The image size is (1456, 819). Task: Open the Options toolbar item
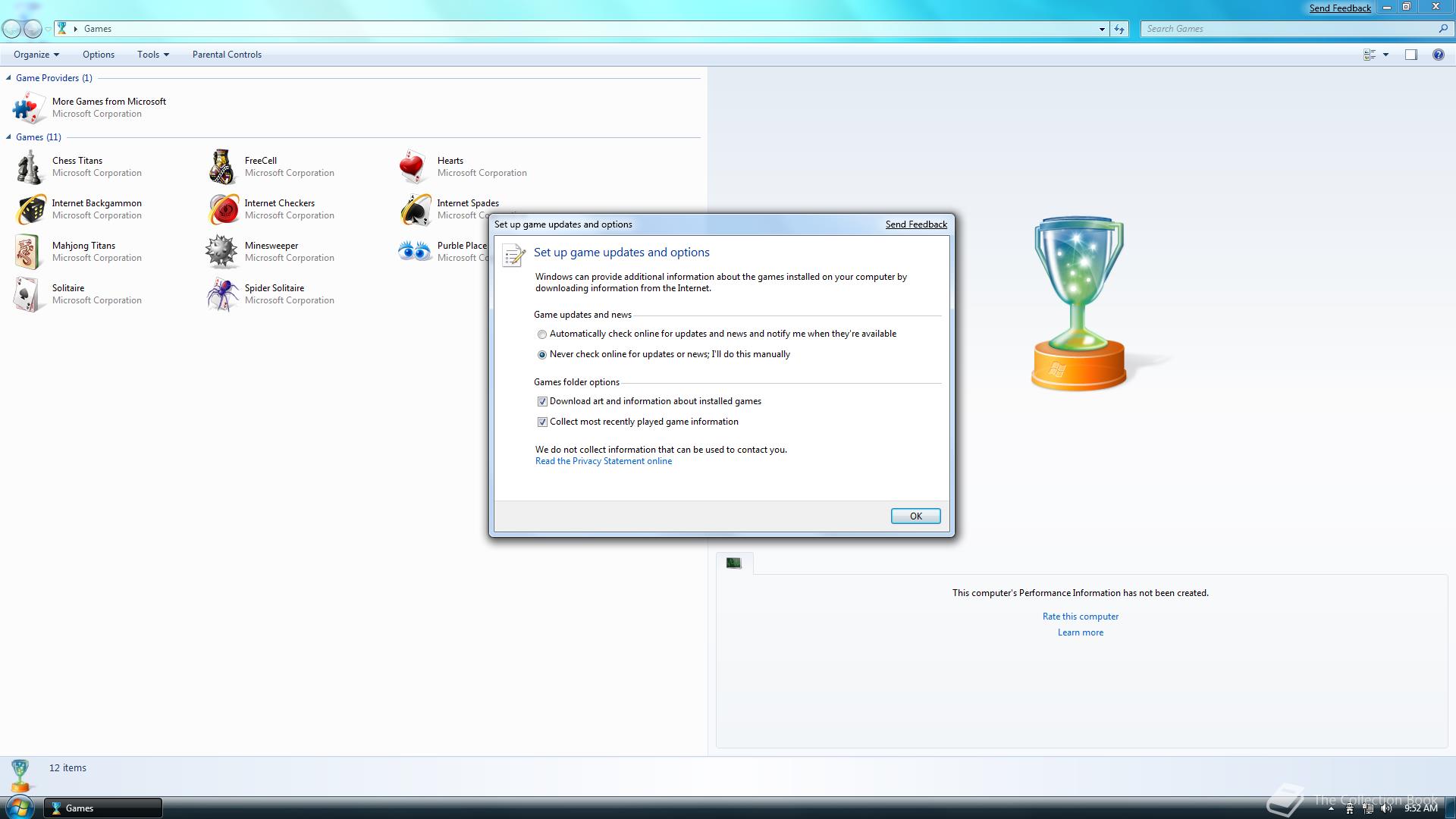coord(99,55)
